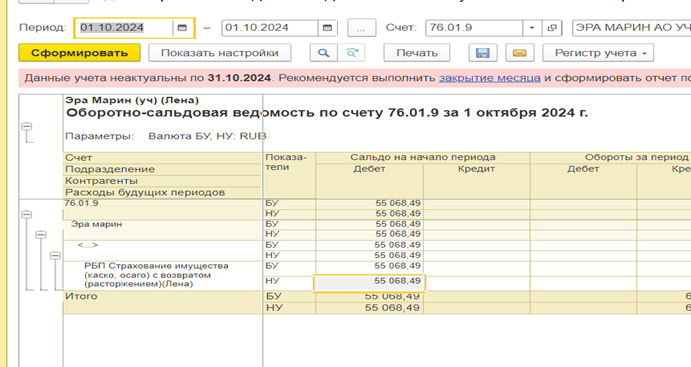
Task: Click the magnifier search icon
Action: (x=323, y=53)
